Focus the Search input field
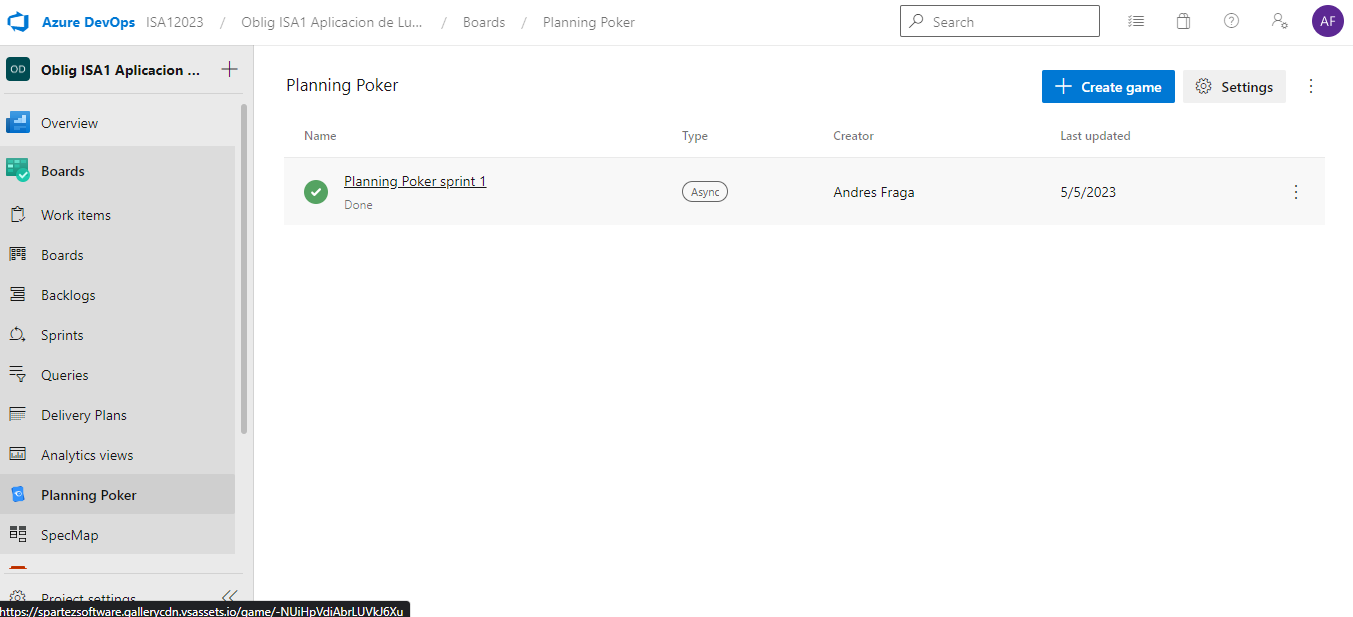The image size is (1353, 617). click(1000, 21)
